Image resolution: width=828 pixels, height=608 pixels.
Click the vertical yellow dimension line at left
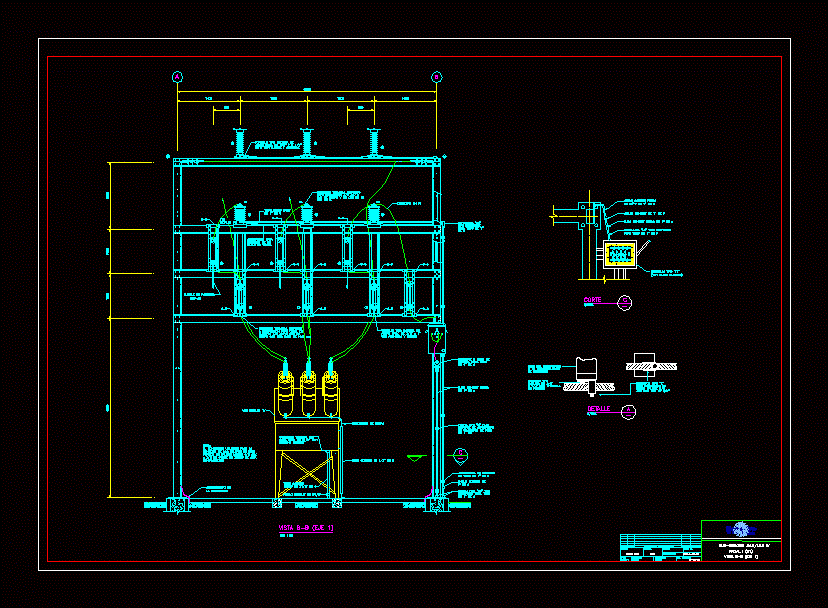(110, 330)
